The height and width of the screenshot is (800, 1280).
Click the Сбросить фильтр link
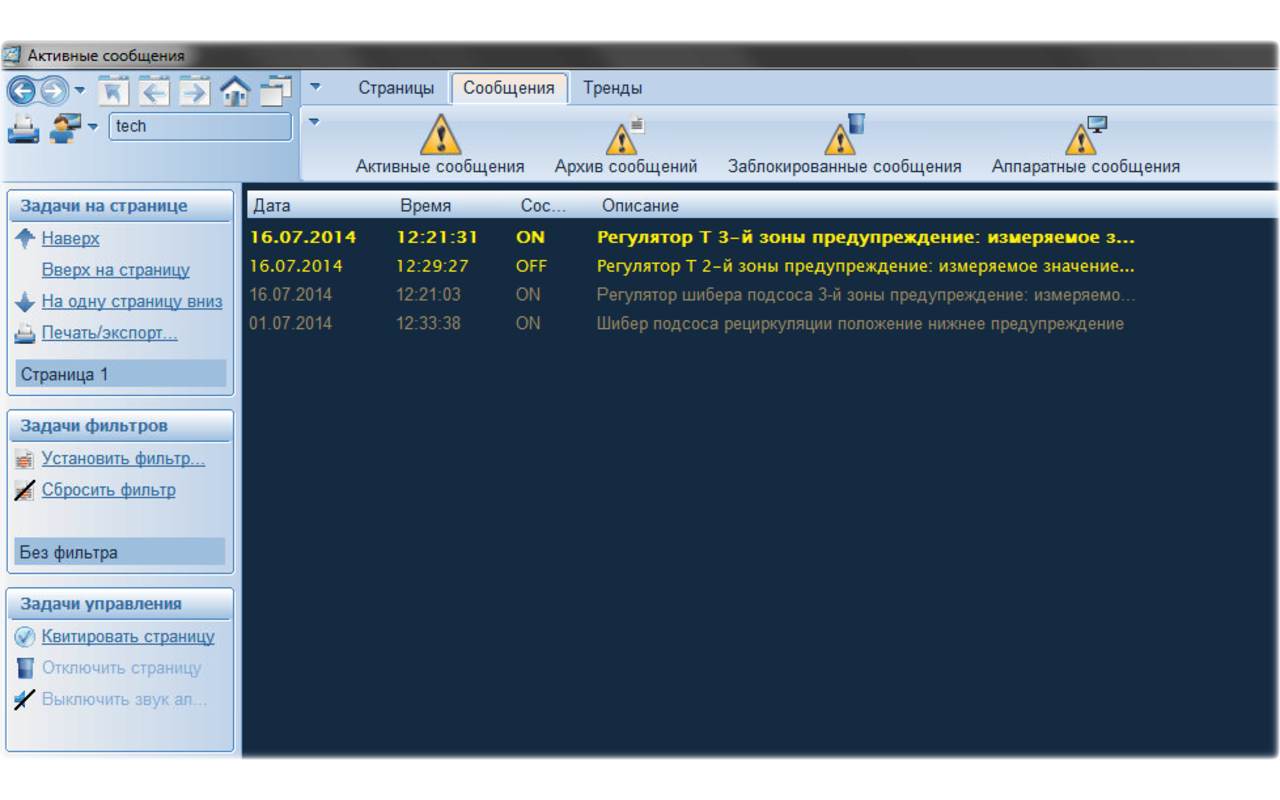coord(108,490)
